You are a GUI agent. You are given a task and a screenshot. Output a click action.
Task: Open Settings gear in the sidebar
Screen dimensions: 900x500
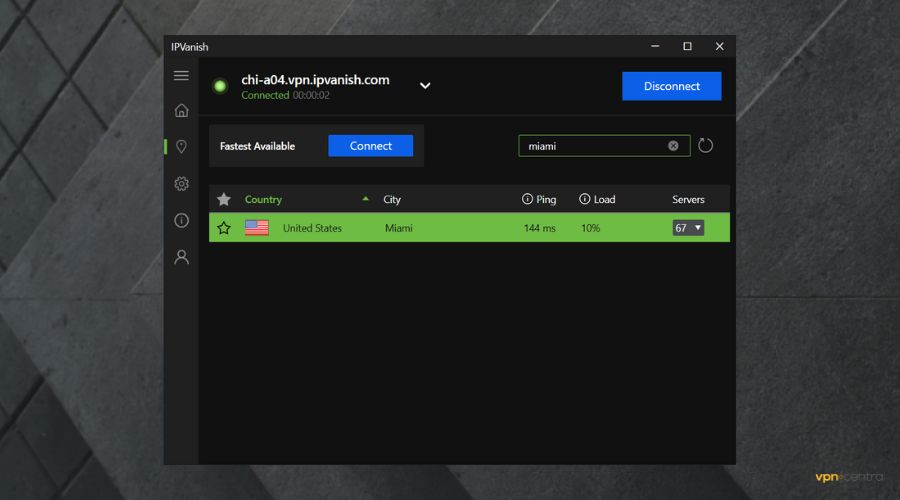(x=181, y=184)
